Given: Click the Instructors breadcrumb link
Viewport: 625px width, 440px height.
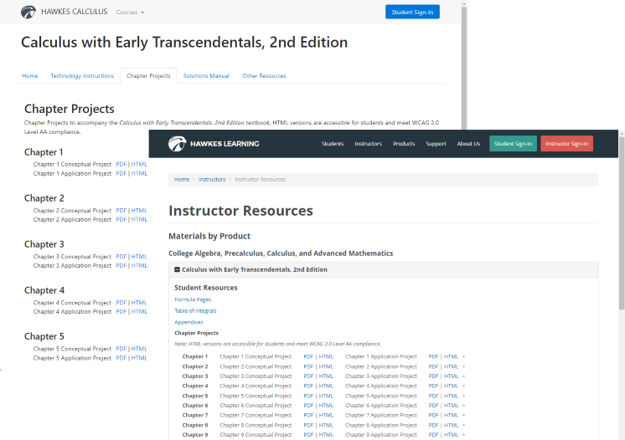Looking at the screenshot, I should pyautogui.click(x=212, y=179).
